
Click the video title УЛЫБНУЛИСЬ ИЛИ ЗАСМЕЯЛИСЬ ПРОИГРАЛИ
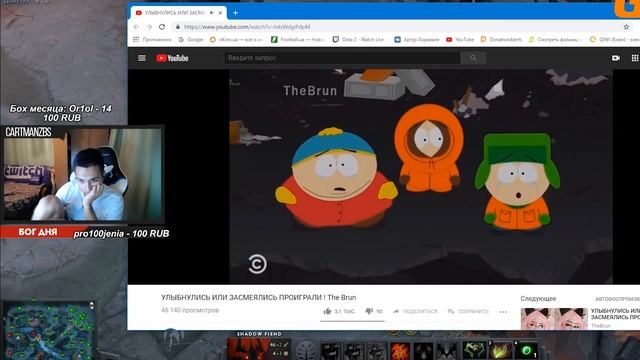tap(258, 298)
